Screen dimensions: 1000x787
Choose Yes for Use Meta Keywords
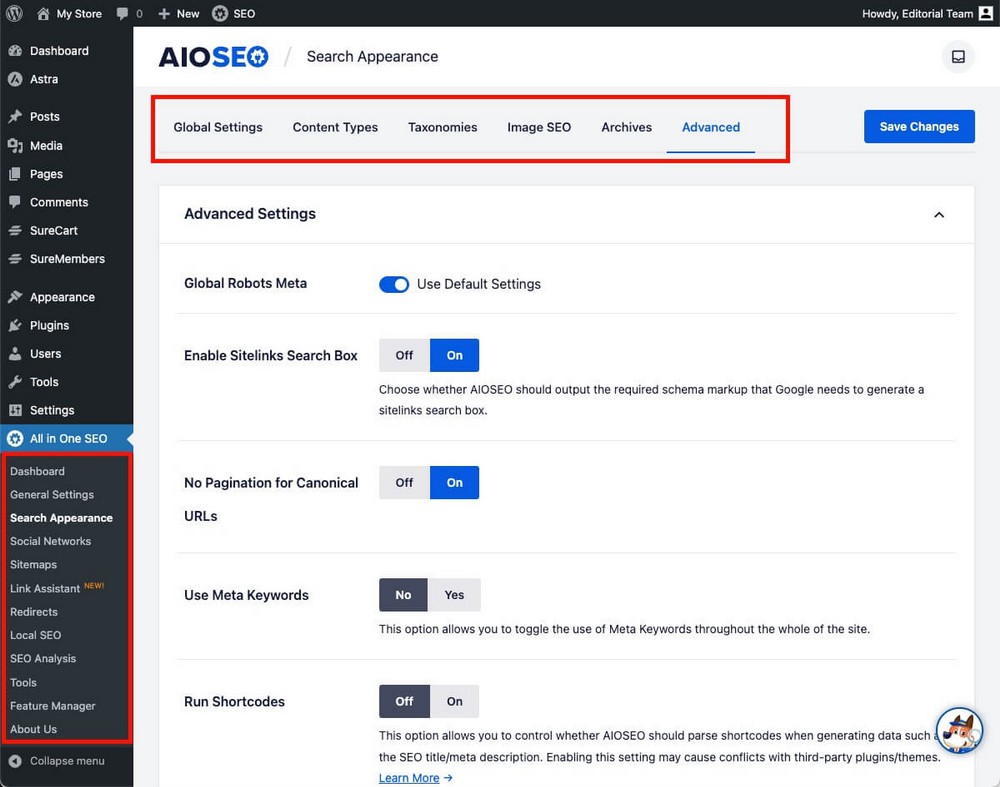point(454,595)
